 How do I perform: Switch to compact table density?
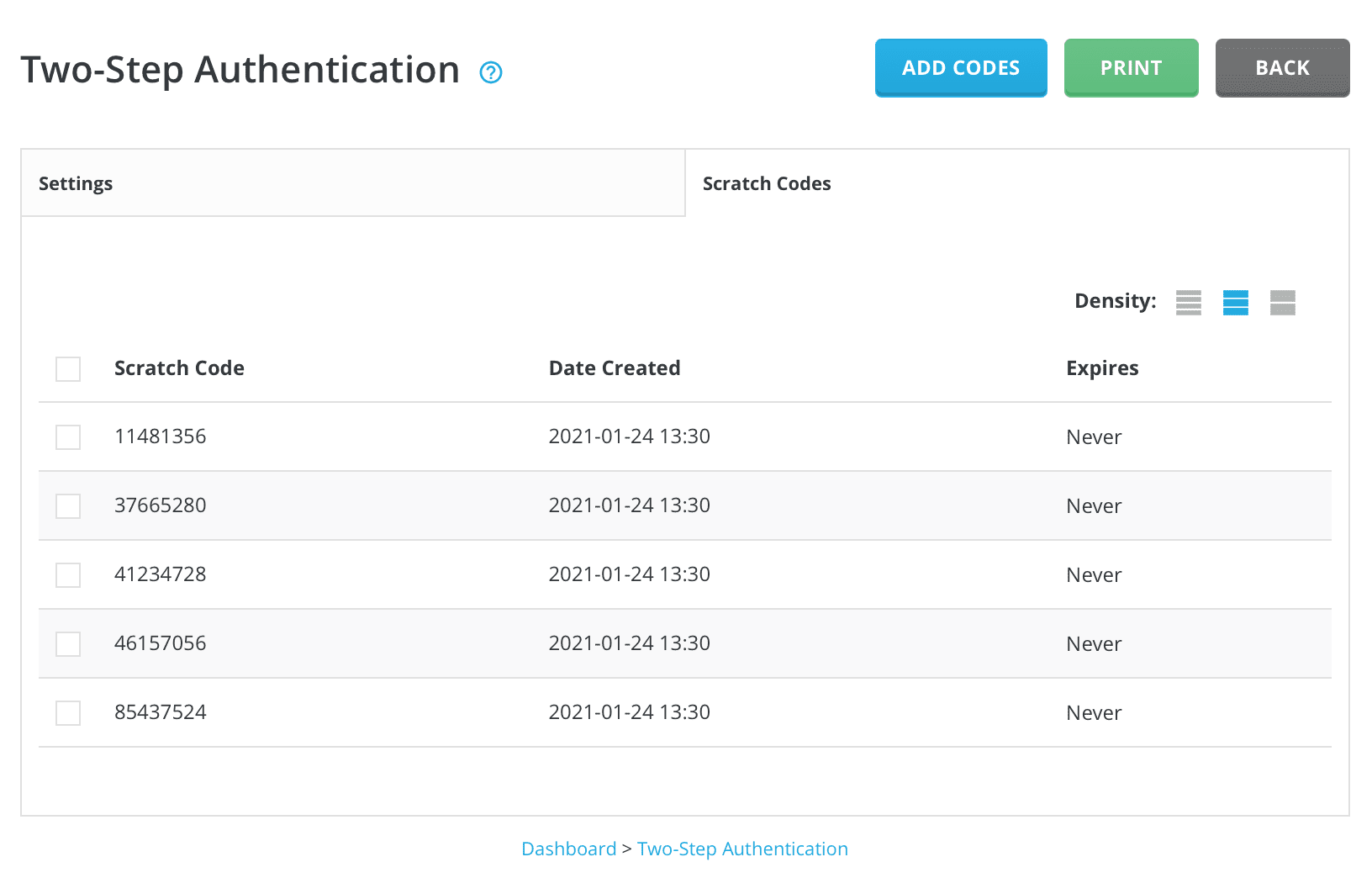point(1189,303)
